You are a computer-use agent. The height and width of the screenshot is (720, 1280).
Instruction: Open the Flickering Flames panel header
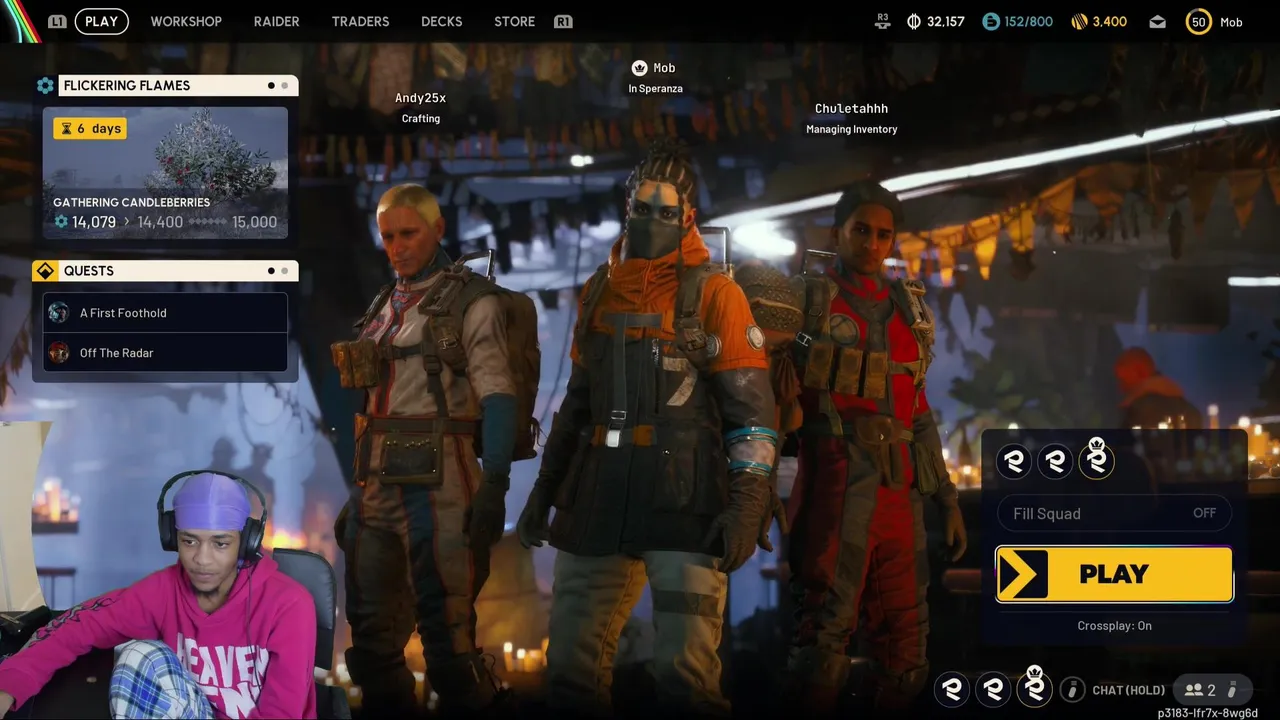pos(178,86)
